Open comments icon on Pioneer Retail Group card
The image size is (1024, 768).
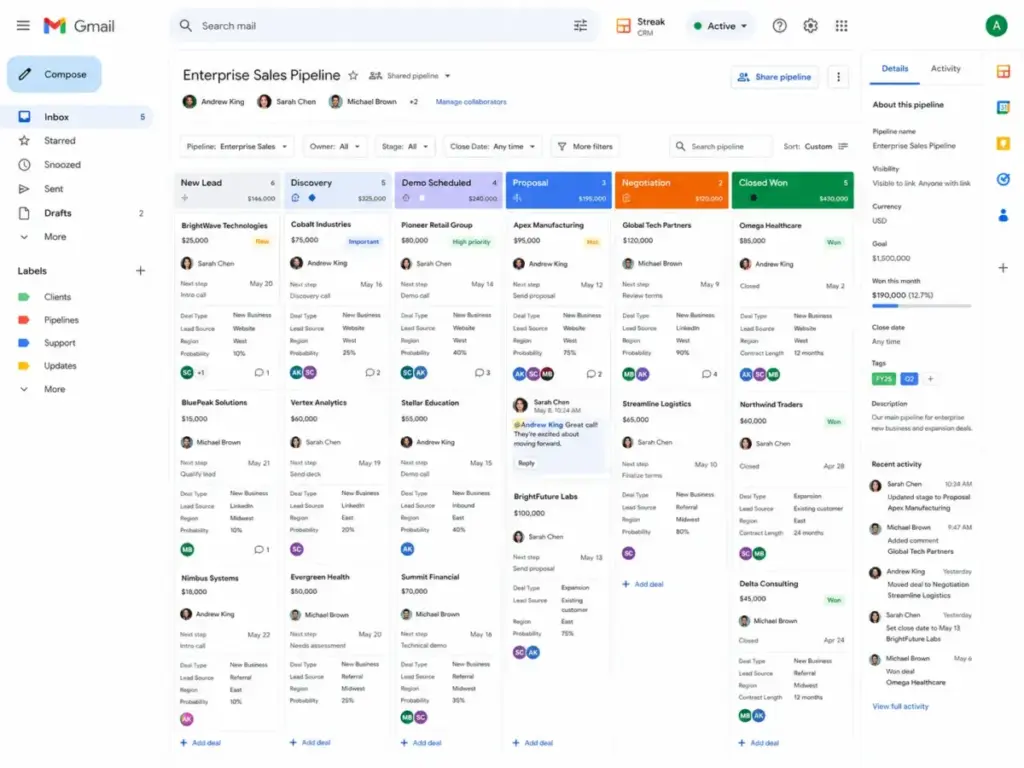[x=483, y=372]
